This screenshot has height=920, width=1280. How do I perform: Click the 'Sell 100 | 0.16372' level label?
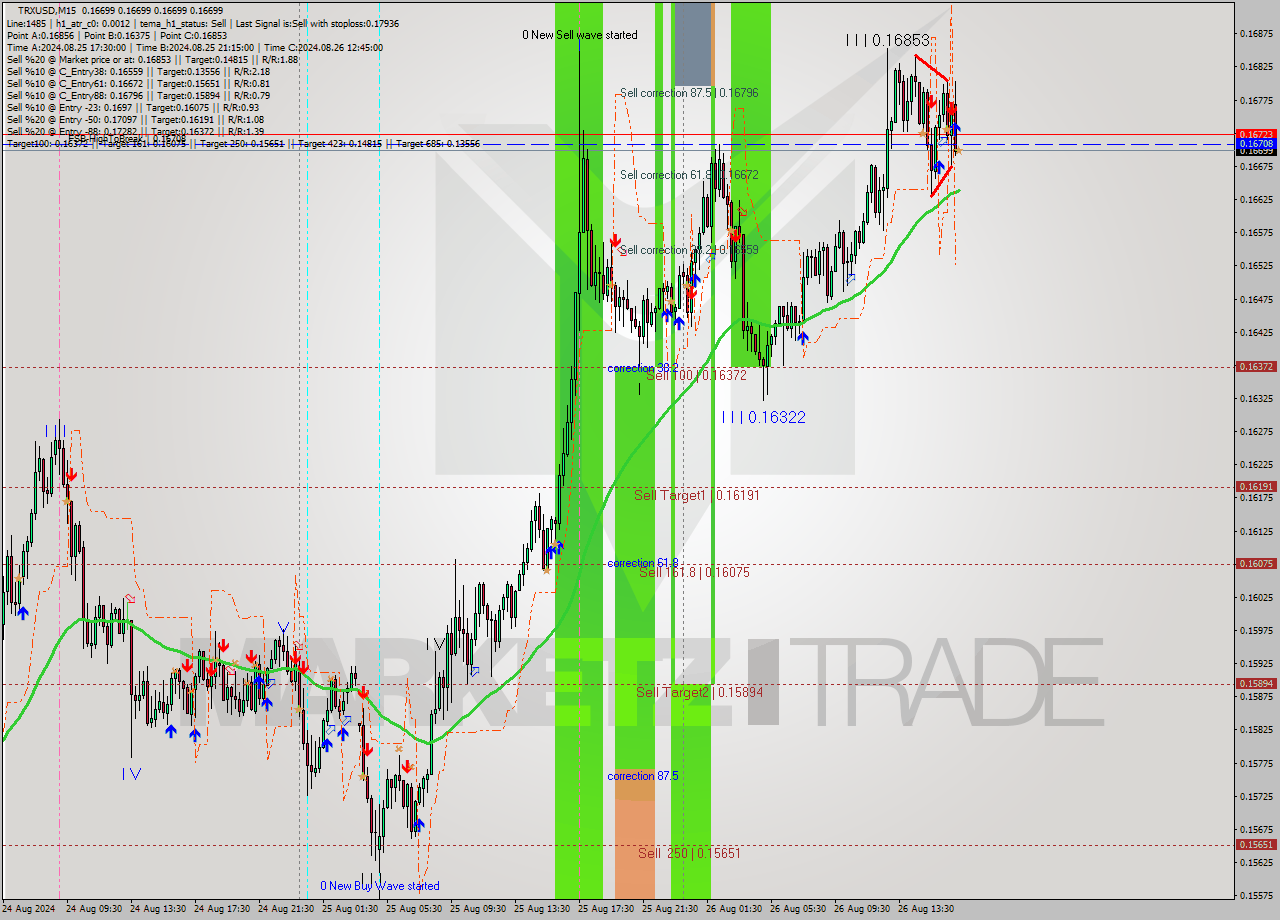[x=696, y=375]
